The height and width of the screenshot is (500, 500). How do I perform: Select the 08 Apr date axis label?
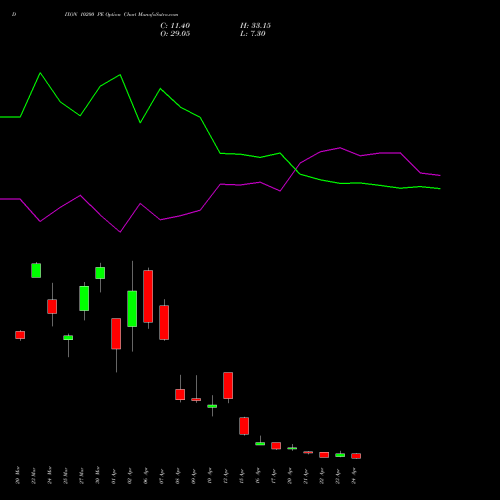click(x=177, y=475)
